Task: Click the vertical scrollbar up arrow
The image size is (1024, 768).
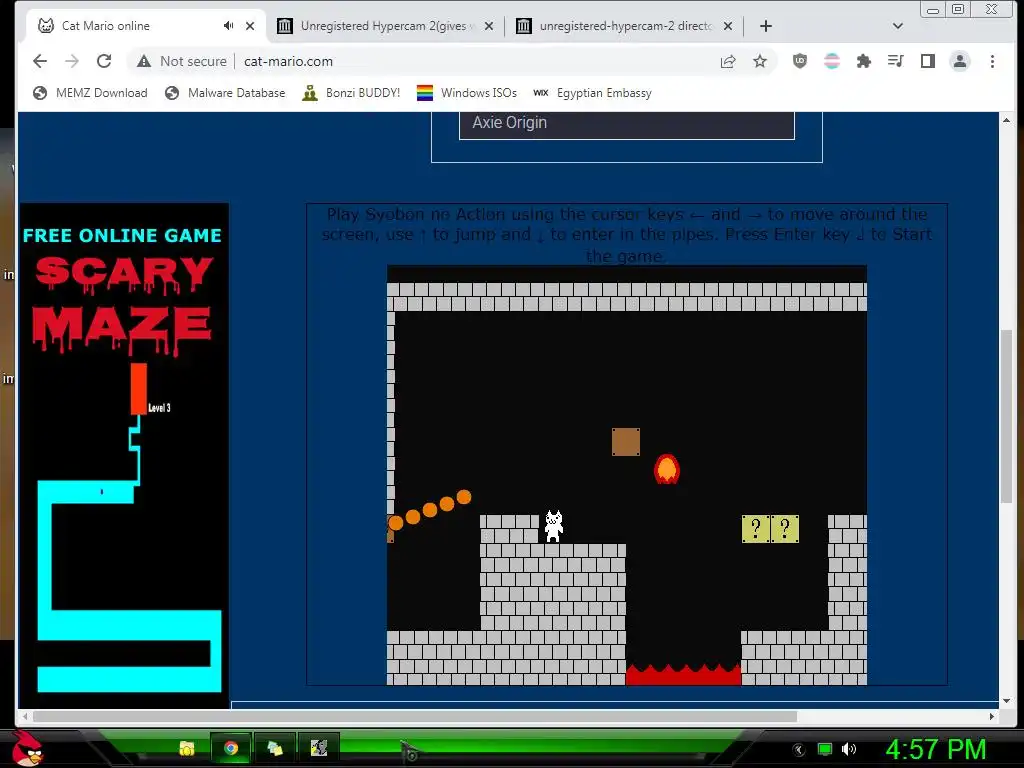Action: (1006, 120)
